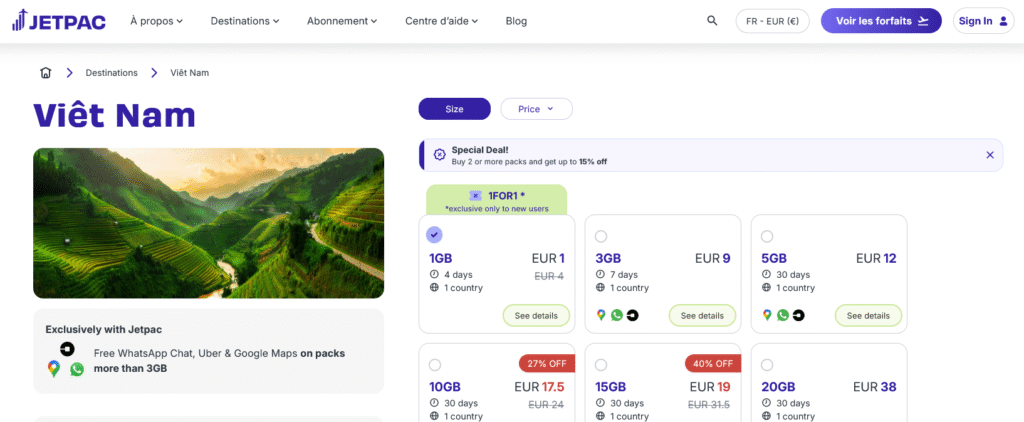The height and width of the screenshot is (422, 1024).
Task: Click Google Maps icon on 3GB card
Action: tap(601, 316)
